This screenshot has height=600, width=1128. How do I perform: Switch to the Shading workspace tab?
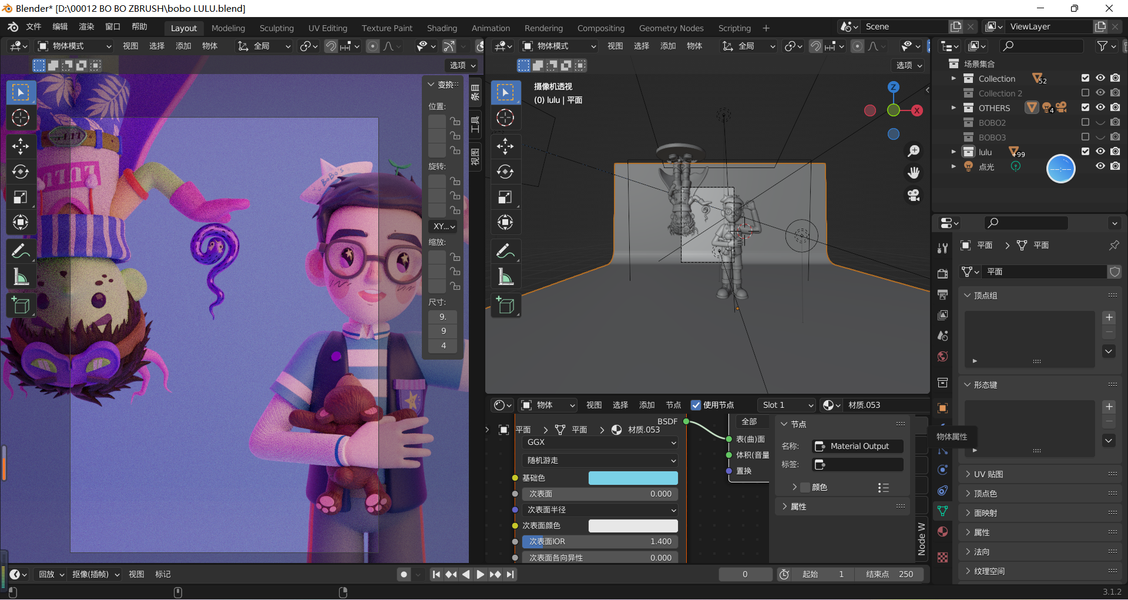coord(442,28)
